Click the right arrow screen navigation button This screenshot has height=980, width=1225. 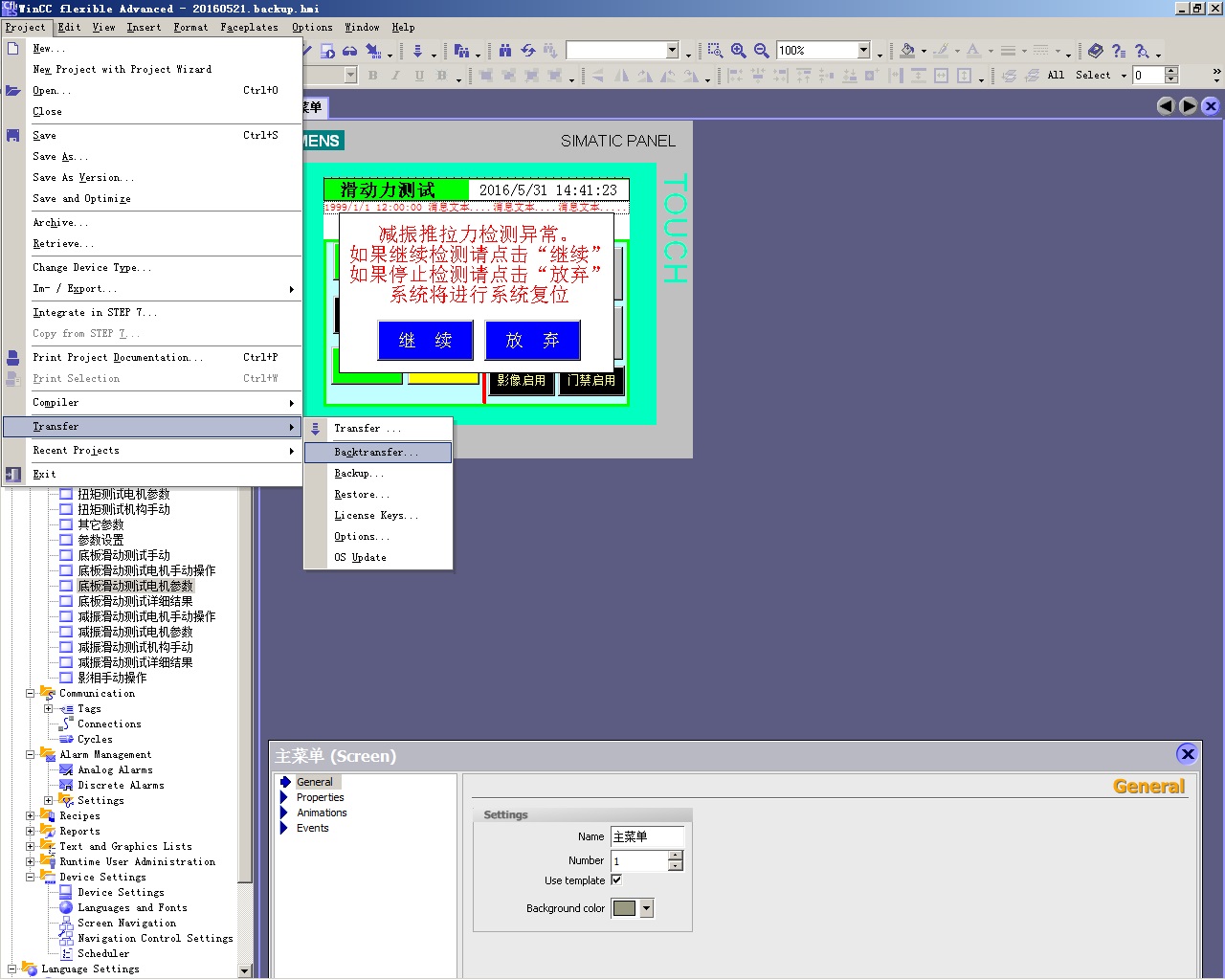(x=1188, y=106)
